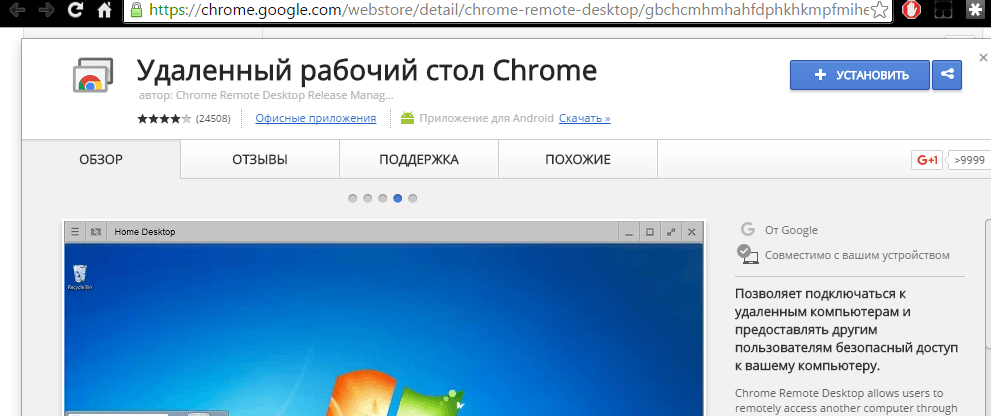Select the active fourth carousel dot
Image resolution: width=991 pixels, height=416 pixels.
pos(398,199)
